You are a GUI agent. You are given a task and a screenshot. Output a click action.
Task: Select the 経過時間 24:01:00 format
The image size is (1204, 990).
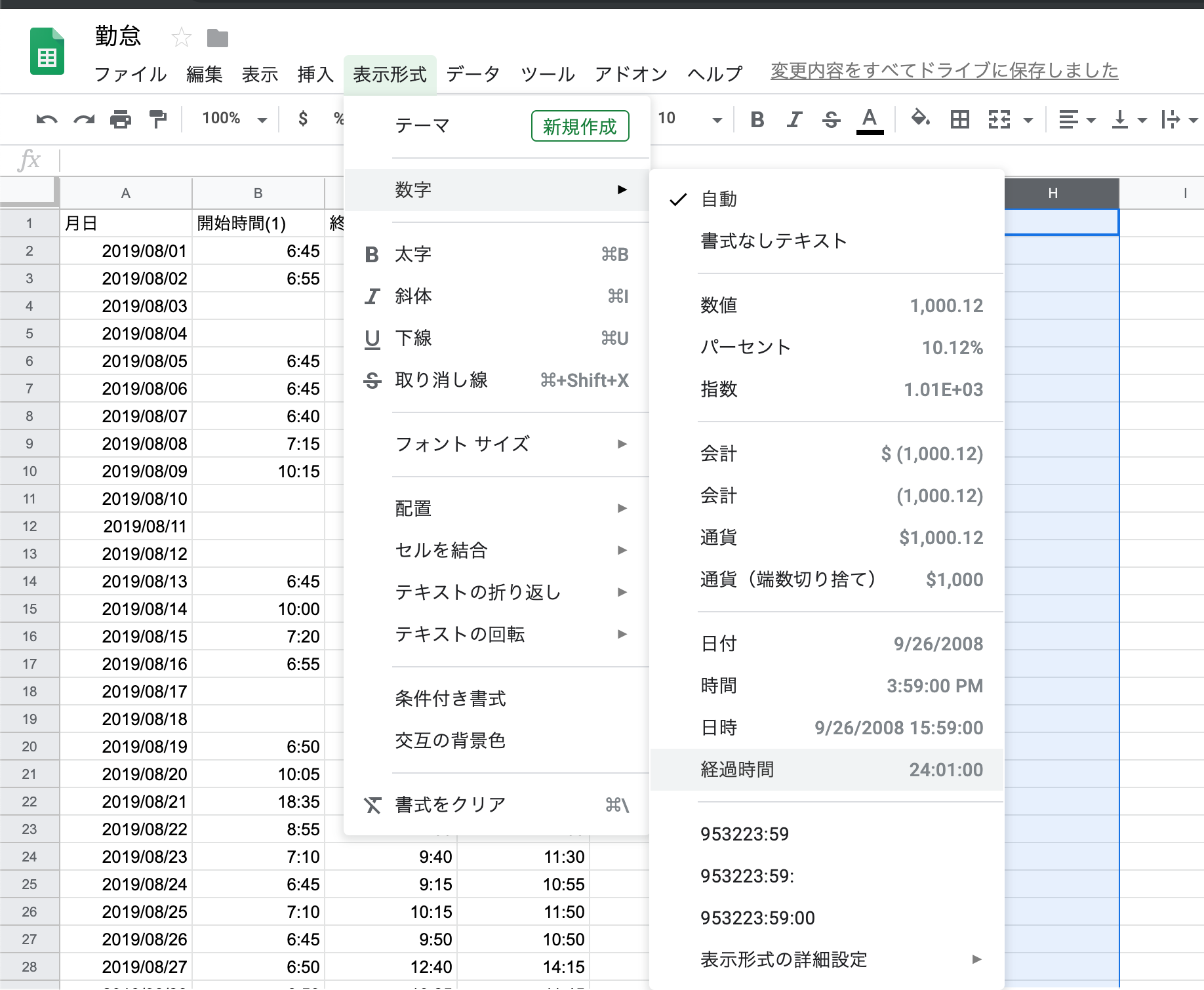(x=827, y=770)
